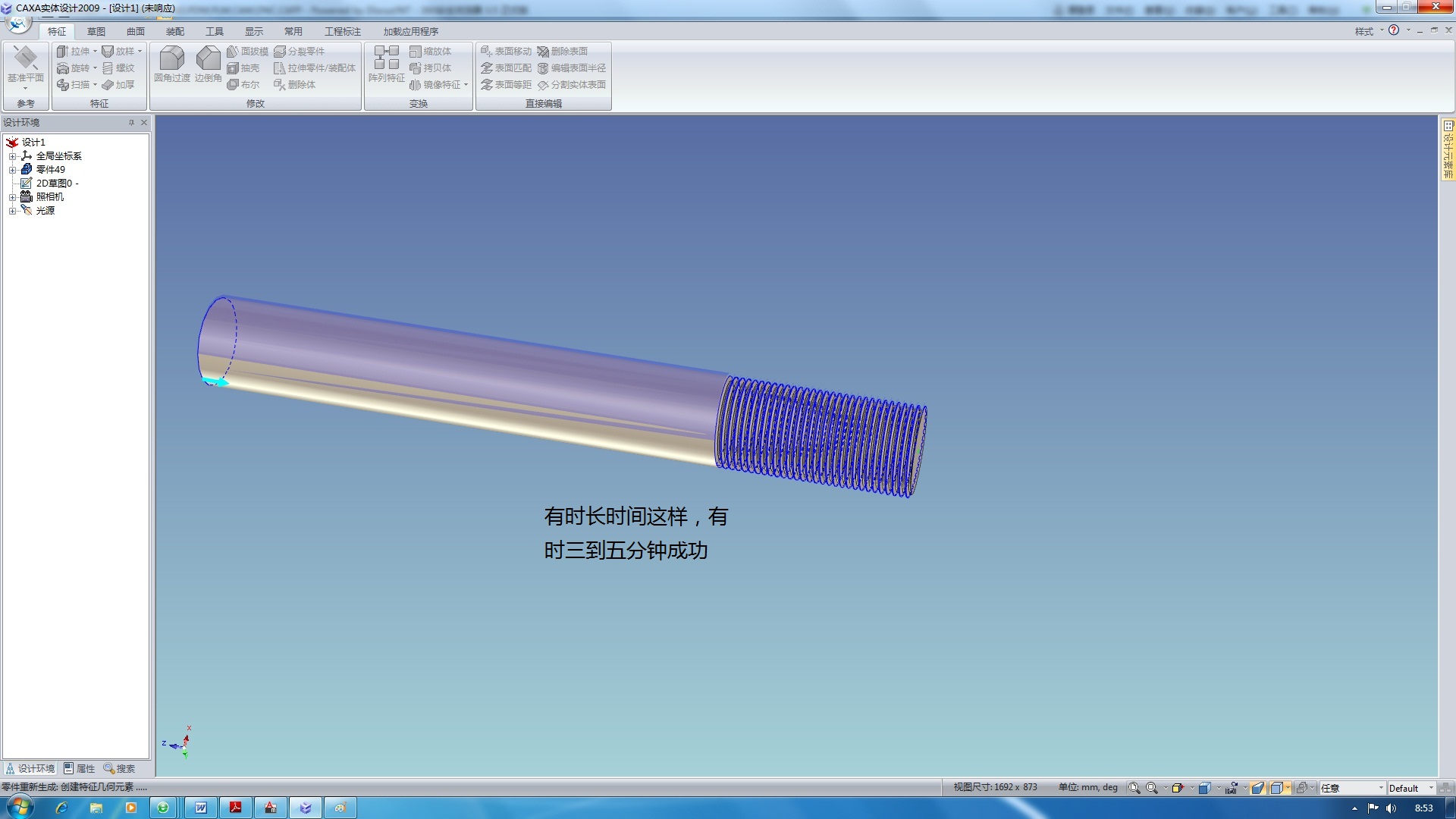Image resolution: width=1456 pixels, height=819 pixels.
Task: Open the help question-mark icon
Action: [1394, 30]
